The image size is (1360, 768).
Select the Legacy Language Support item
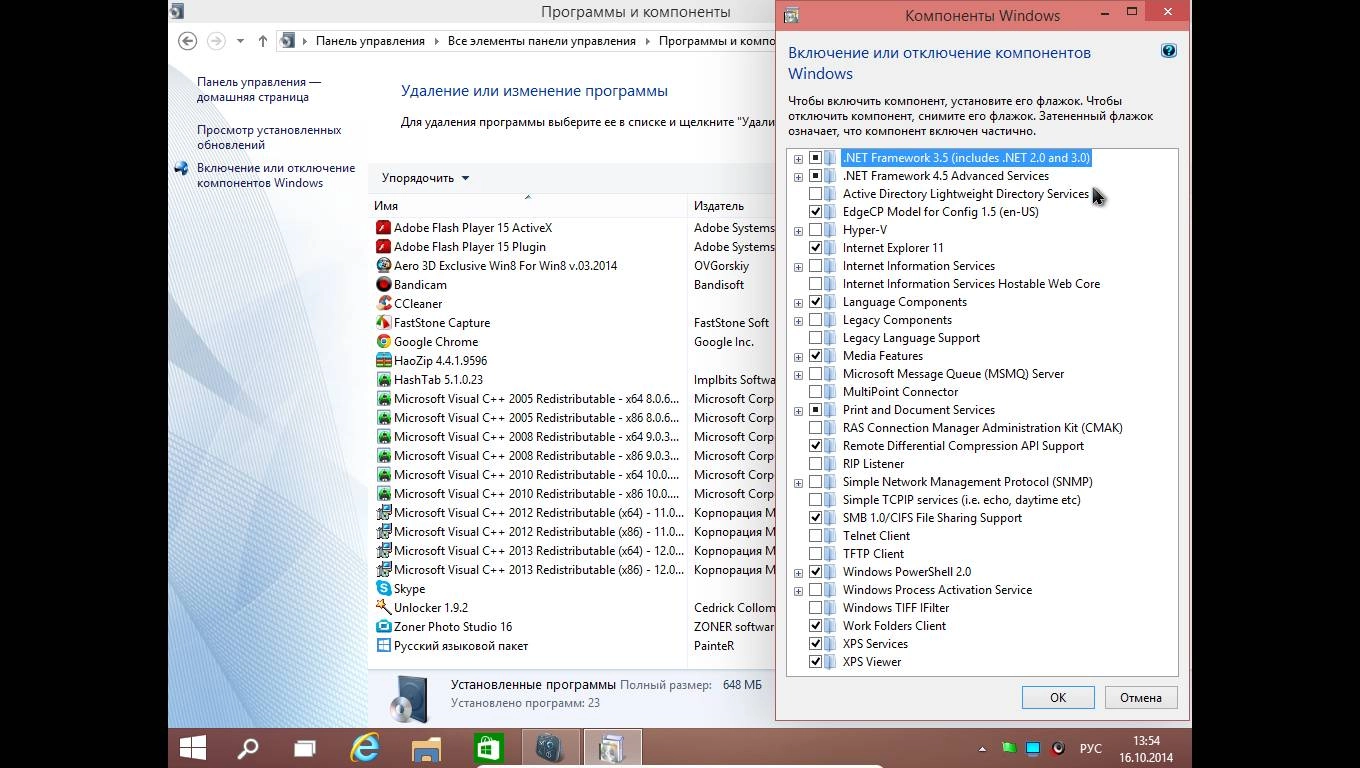911,338
